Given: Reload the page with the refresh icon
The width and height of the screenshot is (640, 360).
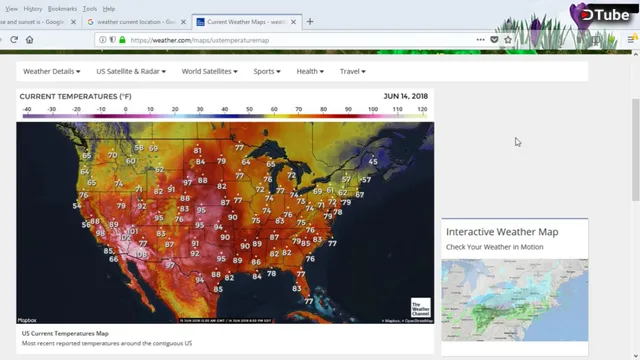Looking at the screenshot, I should click(x=14, y=40).
